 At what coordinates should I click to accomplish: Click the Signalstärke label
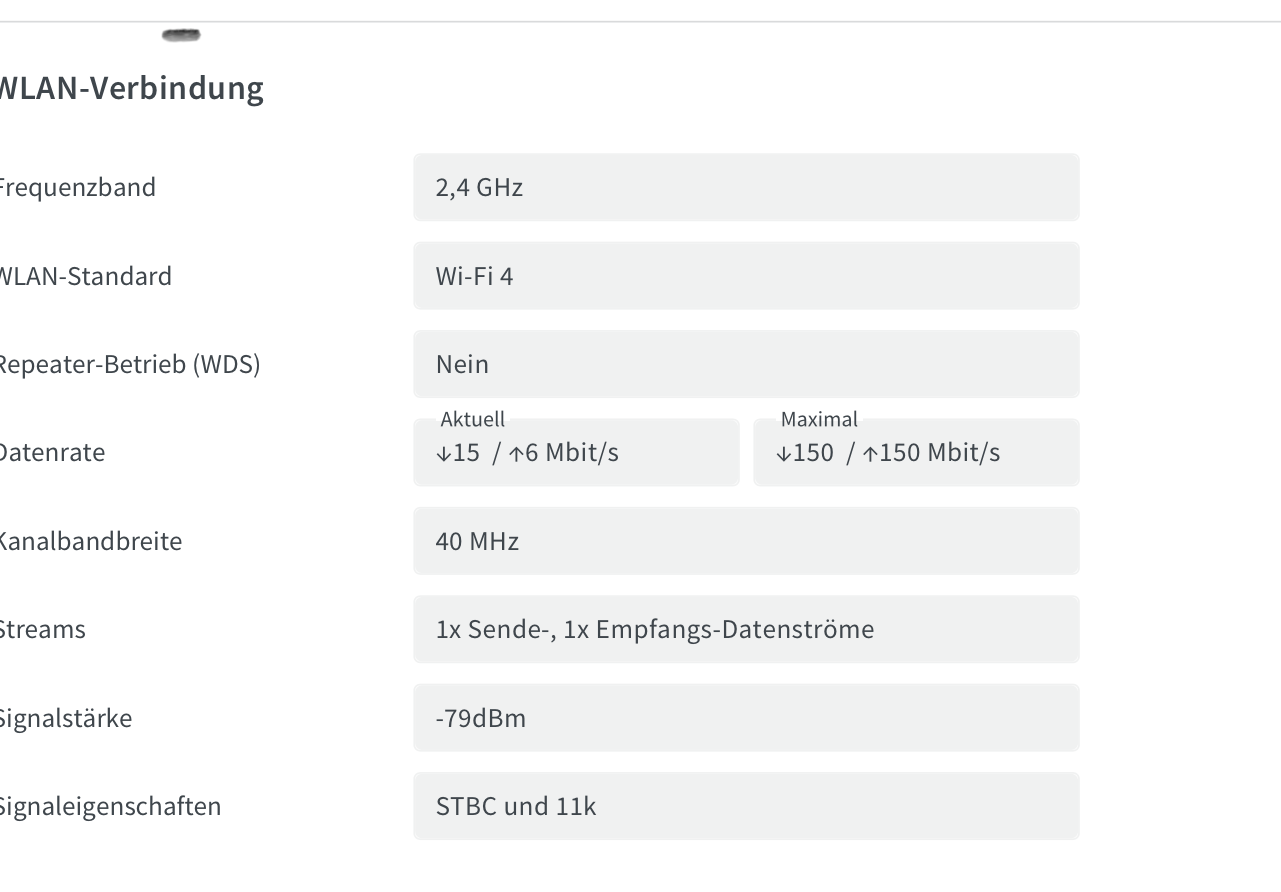click(65, 717)
